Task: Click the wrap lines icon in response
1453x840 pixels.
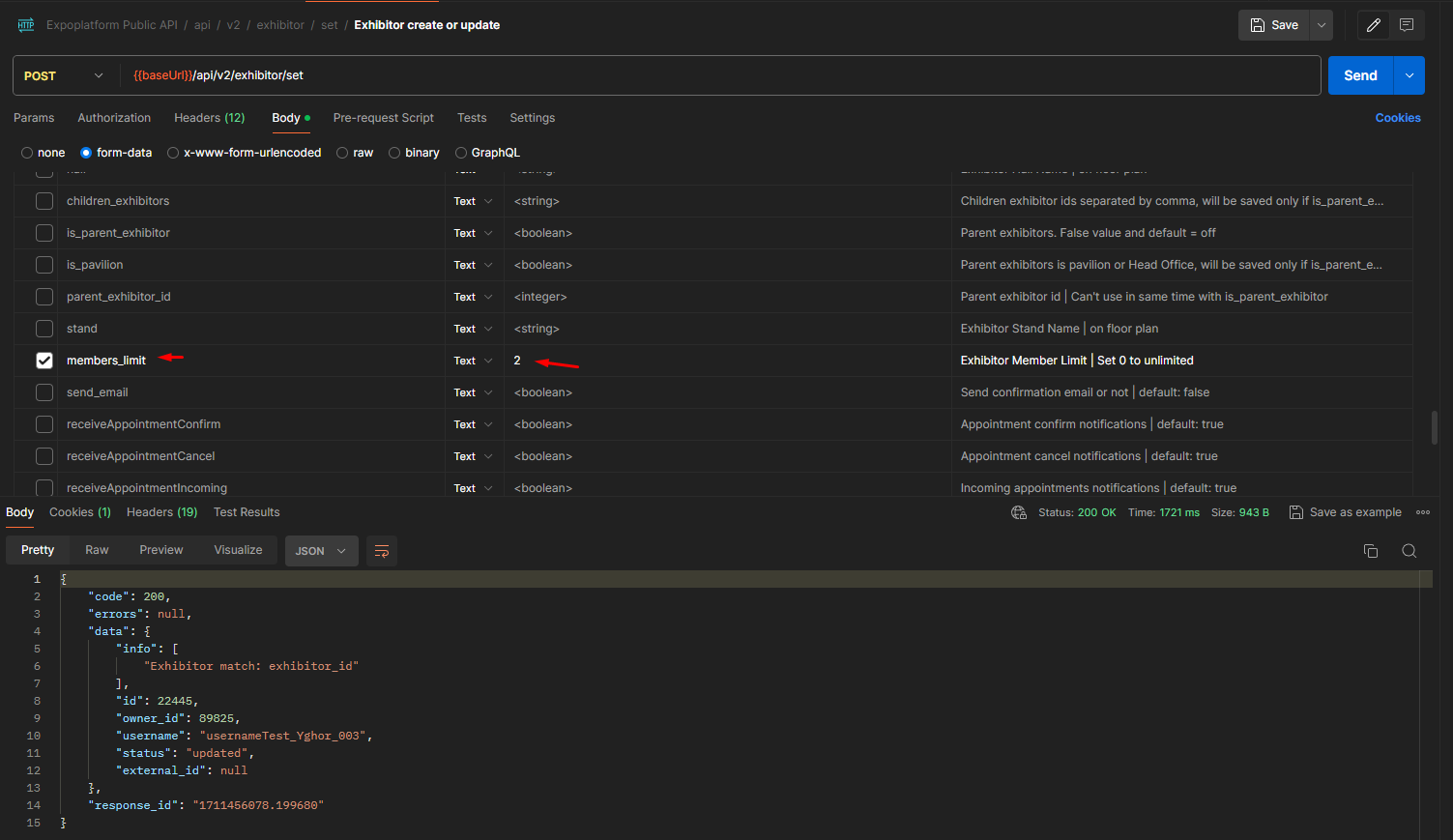Action: point(382,551)
